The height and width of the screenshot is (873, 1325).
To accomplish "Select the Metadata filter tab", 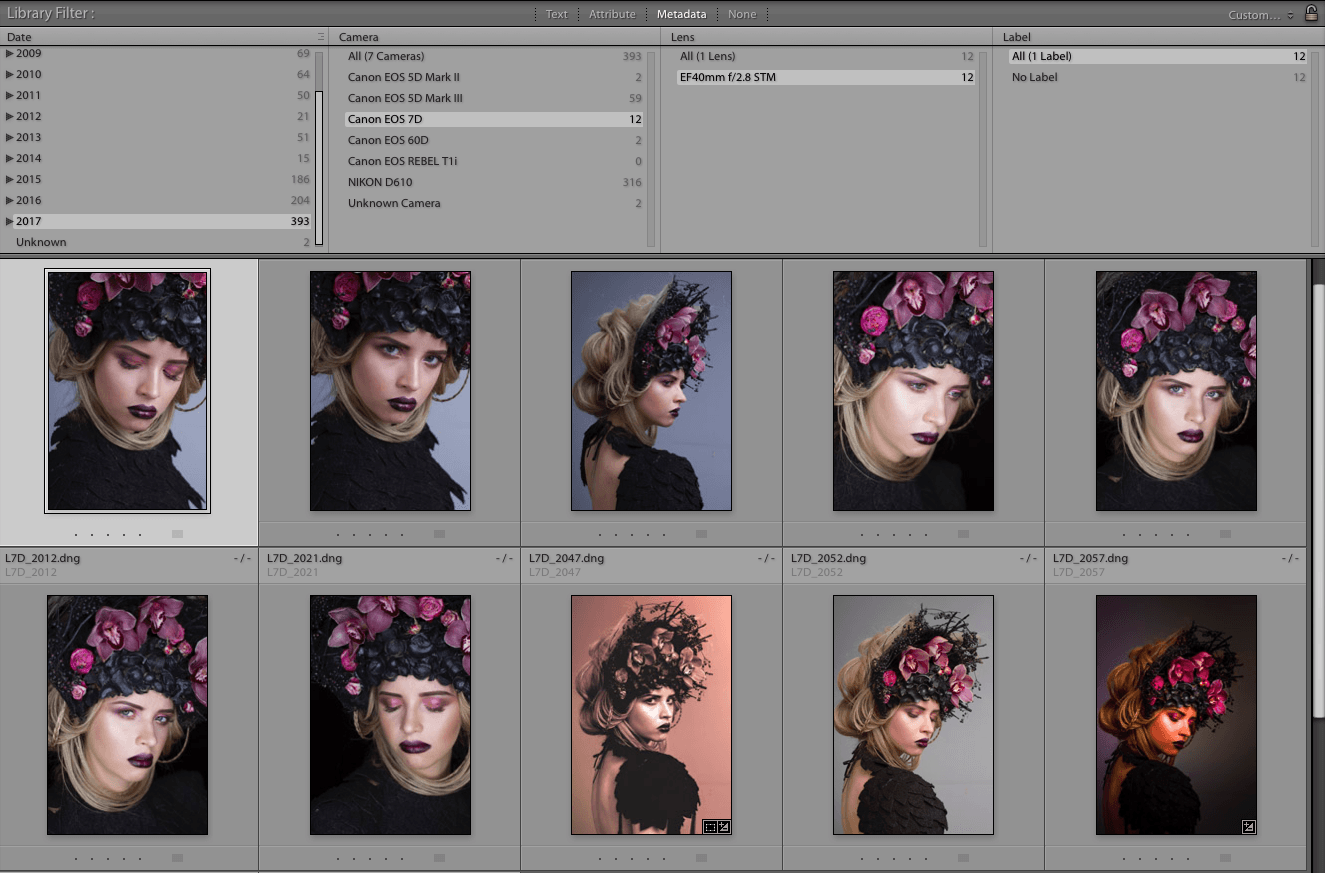I will coord(682,14).
